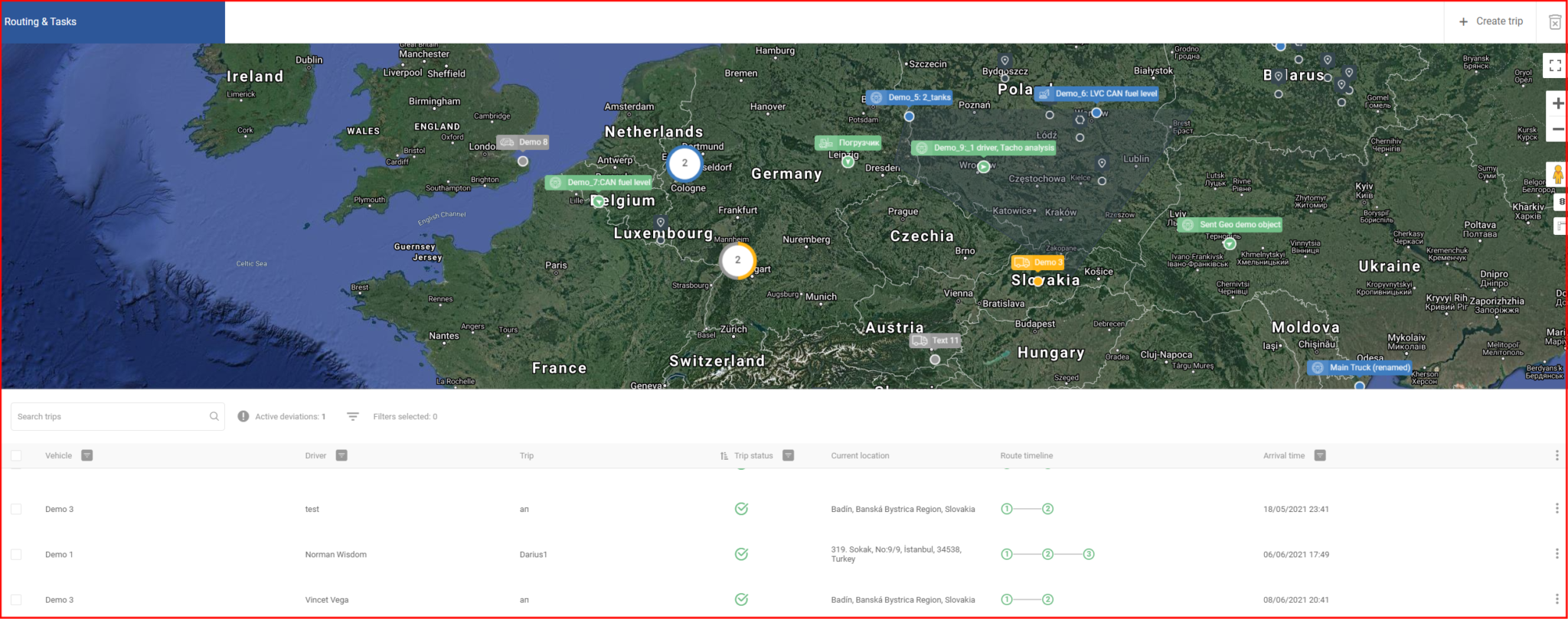Click stop 3 on Darius1 route timeline
Image resolution: width=1568 pixels, height=619 pixels.
tap(1089, 554)
